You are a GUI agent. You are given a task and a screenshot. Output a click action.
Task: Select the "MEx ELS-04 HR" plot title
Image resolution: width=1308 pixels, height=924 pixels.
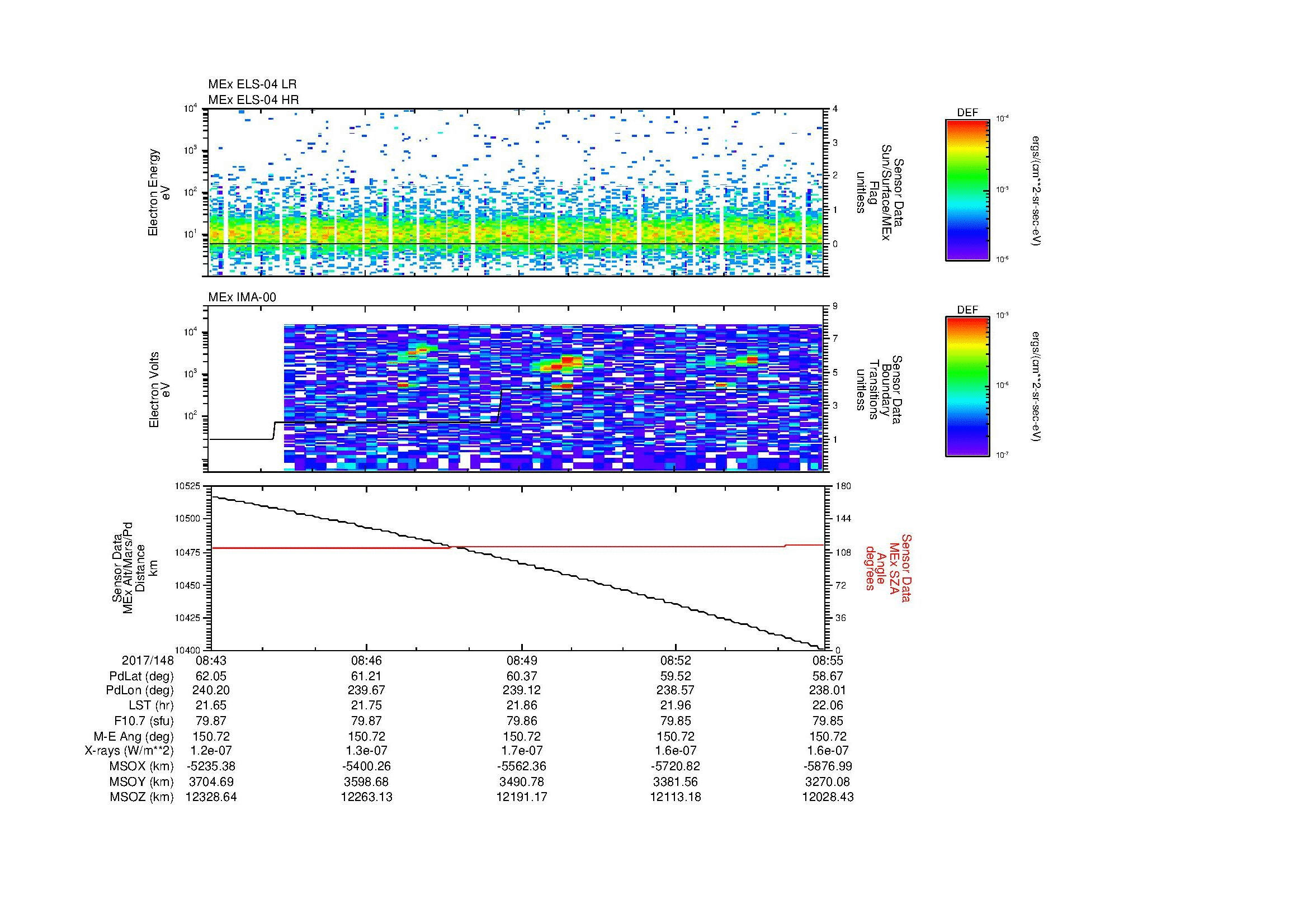click(253, 99)
